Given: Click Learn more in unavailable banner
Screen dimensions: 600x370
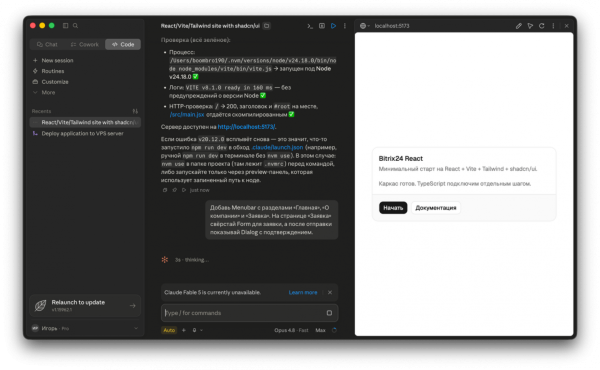Looking at the screenshot, I should pyautogui.click(x=303, y=292).
